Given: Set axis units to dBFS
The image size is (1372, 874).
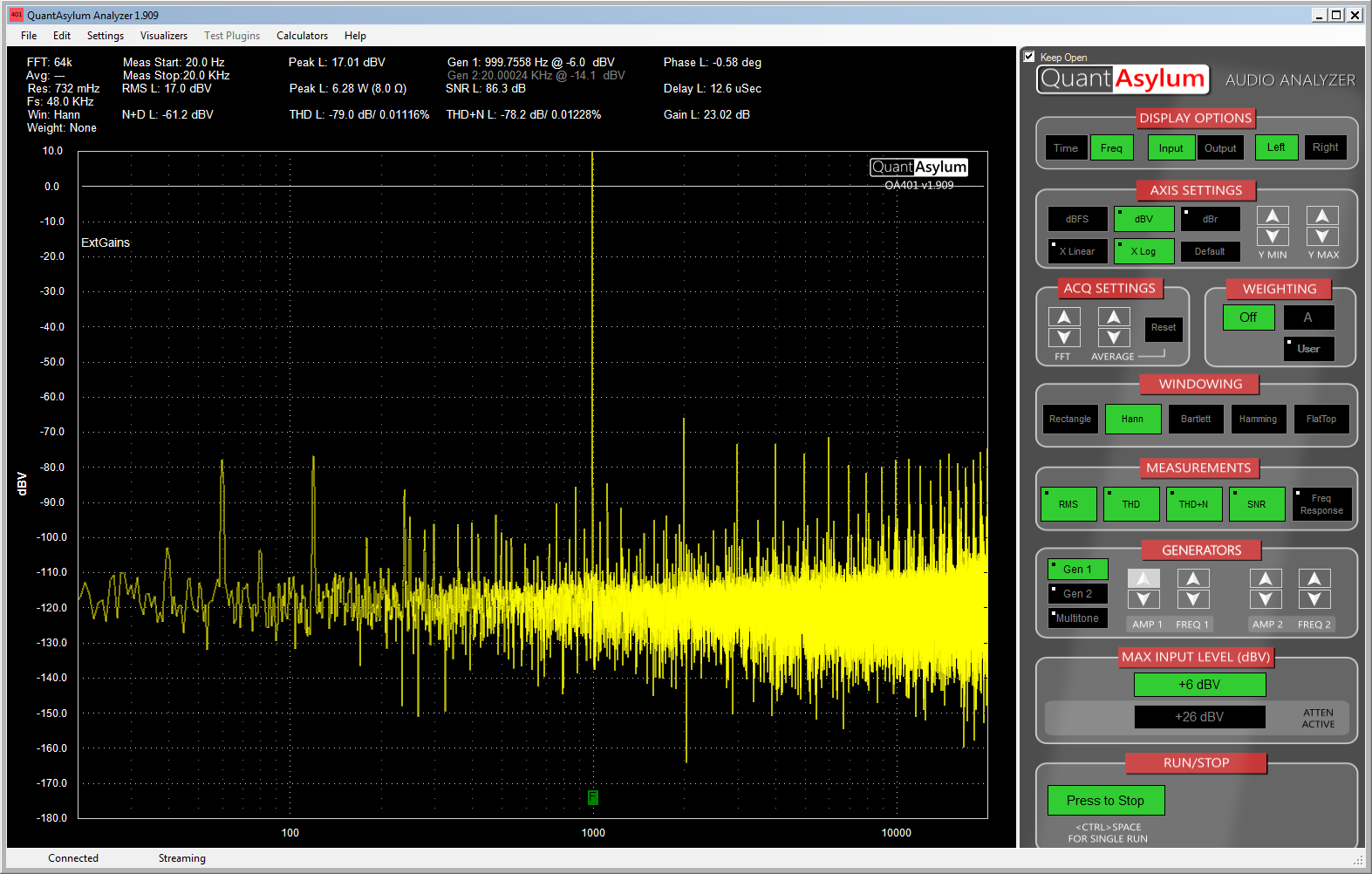Looking at the screenshot, I should 1077,219.
